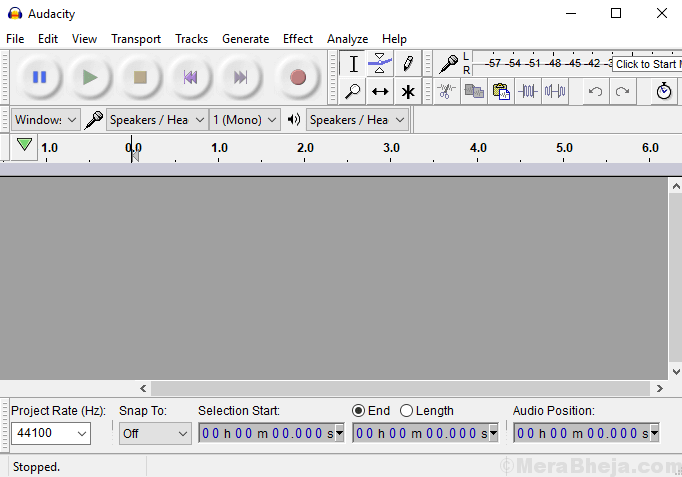Image resolution: width=682 pixels, height=477 pixels.
Task: Open the Transport menu
Action: point(136,39)
